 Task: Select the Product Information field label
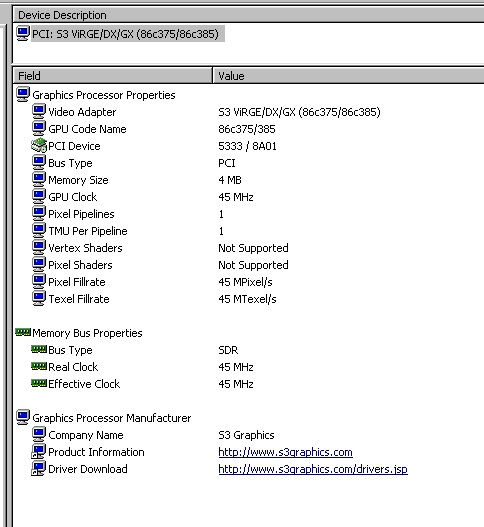tap(96, 452)
